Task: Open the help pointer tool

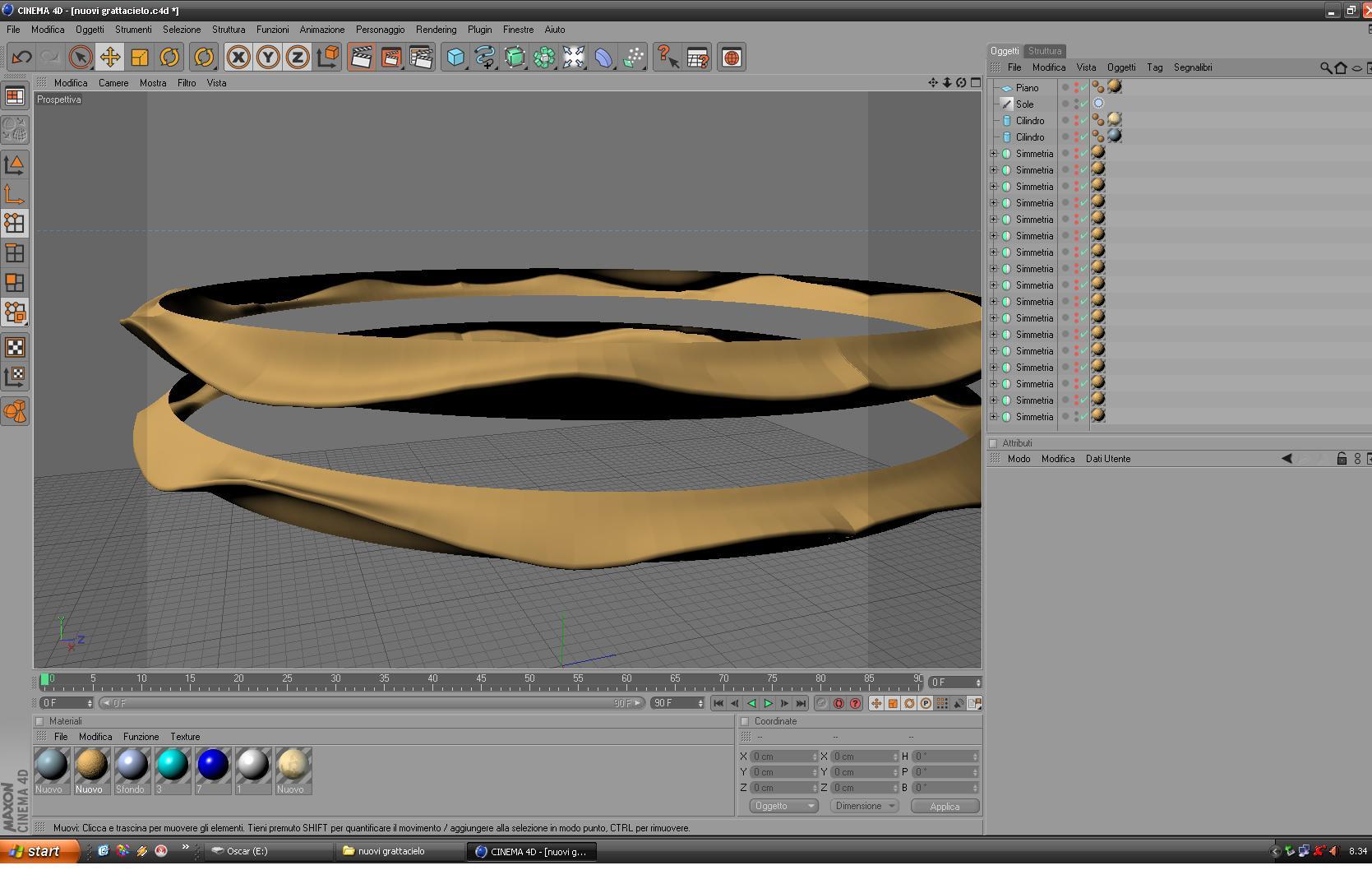Action: pyautogui.click(x=667, y=58)
